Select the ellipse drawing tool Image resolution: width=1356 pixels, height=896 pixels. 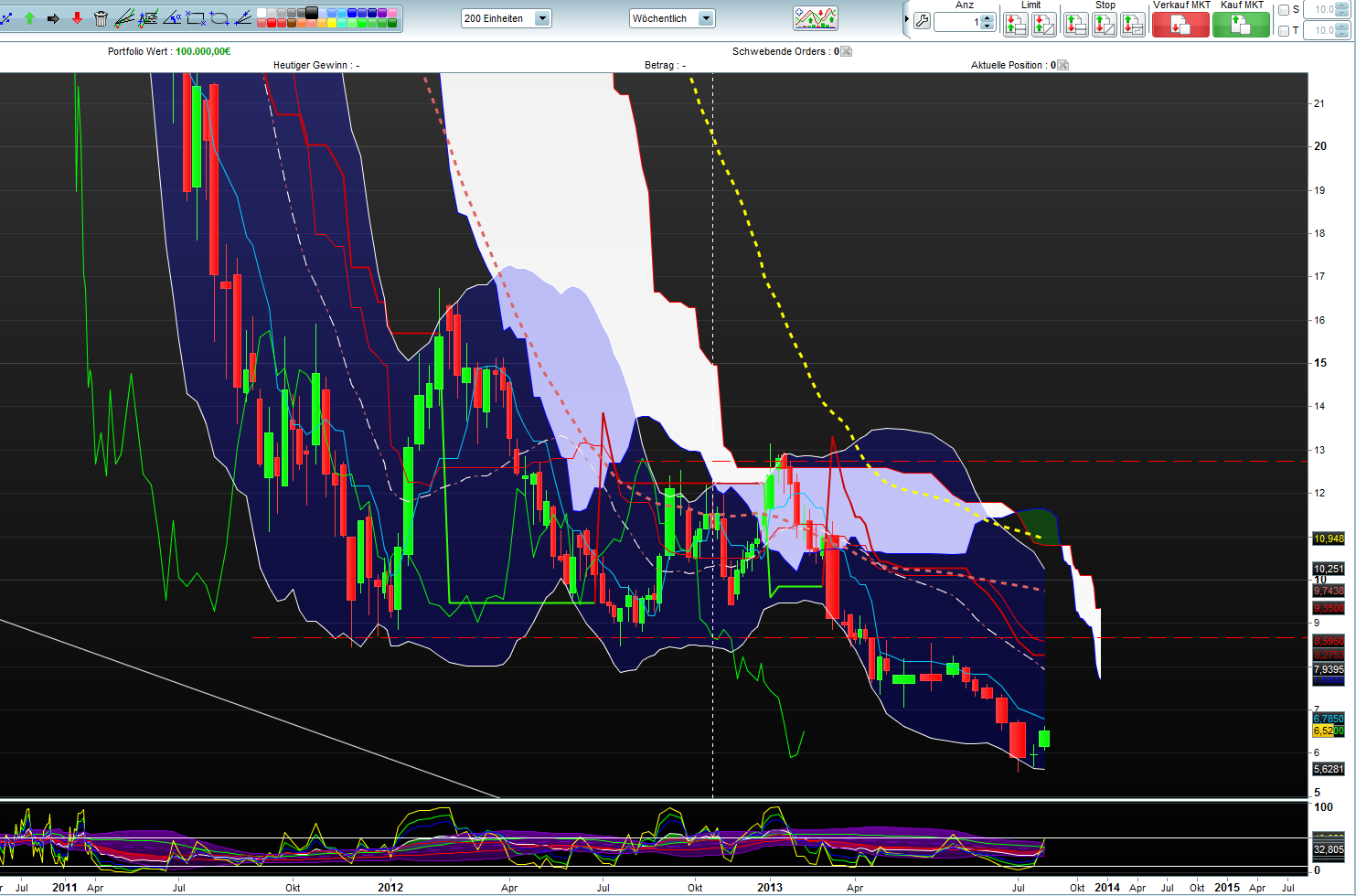(219, 18)
